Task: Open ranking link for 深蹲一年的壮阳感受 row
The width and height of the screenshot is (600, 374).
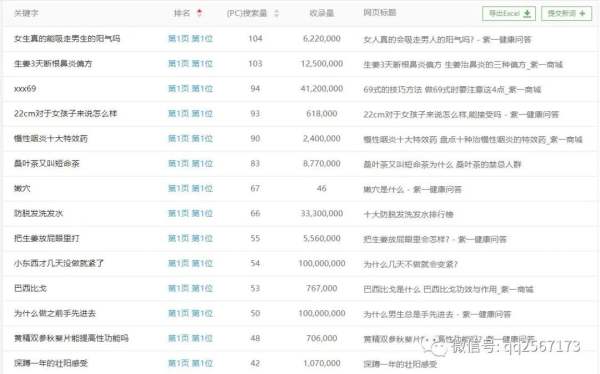Action: pos(190,363)
